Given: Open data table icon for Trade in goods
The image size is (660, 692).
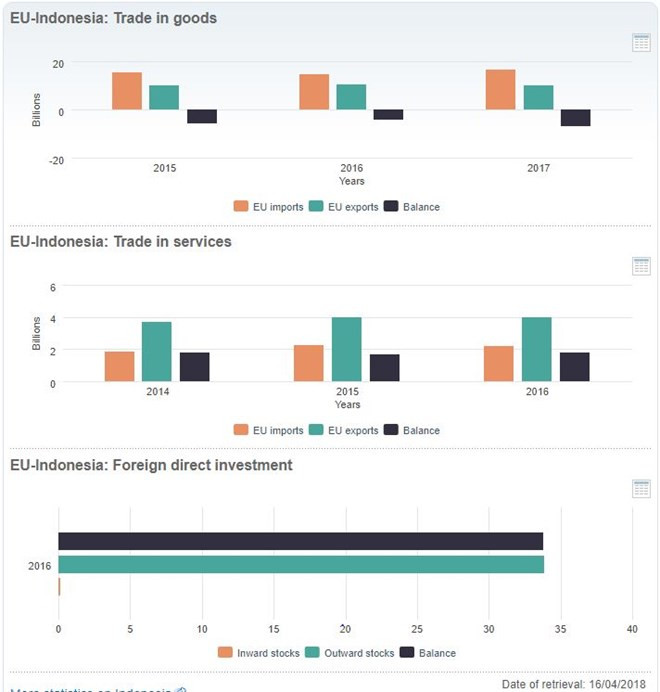Looking at the screenshot, I should [x=641, y=42].
